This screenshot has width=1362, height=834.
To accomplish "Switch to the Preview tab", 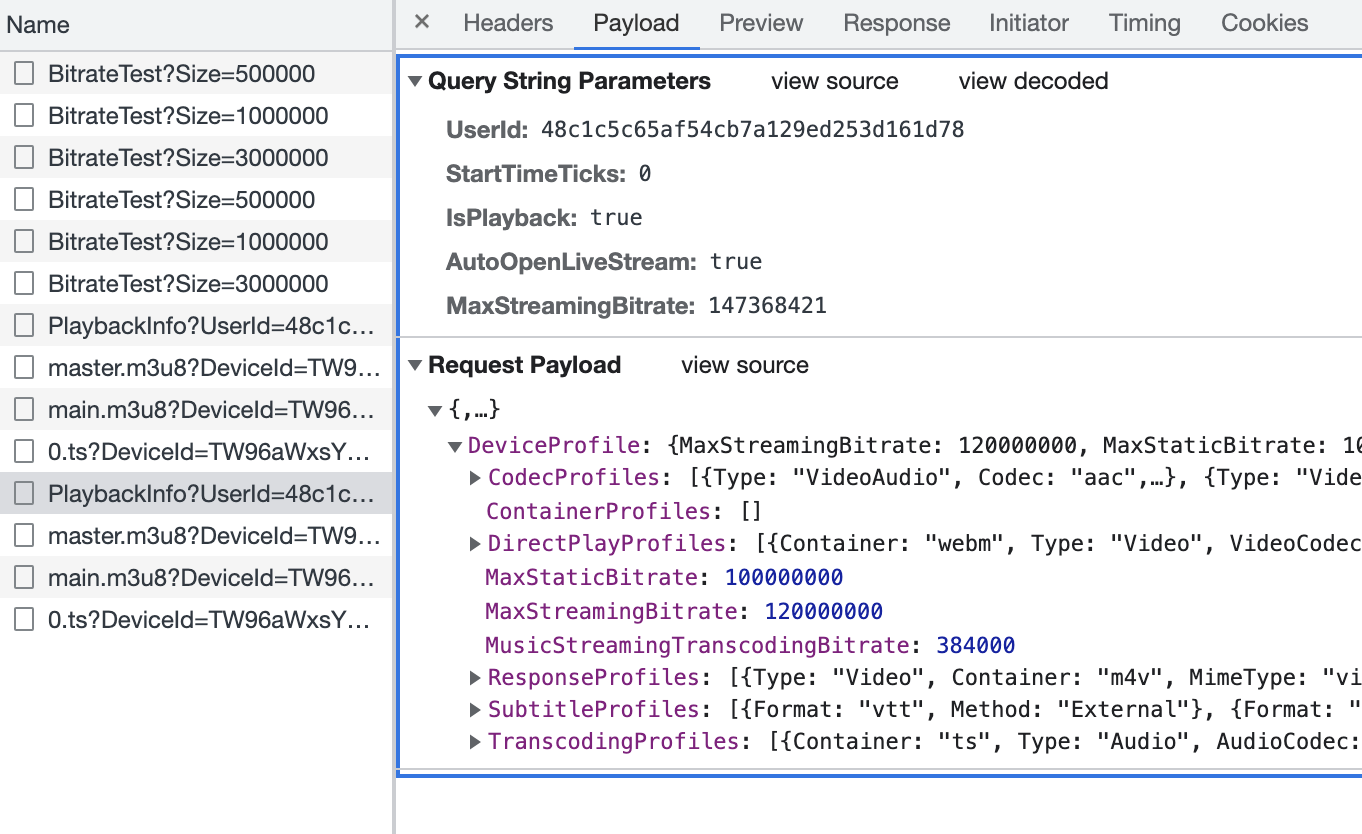I will point(761,22).
